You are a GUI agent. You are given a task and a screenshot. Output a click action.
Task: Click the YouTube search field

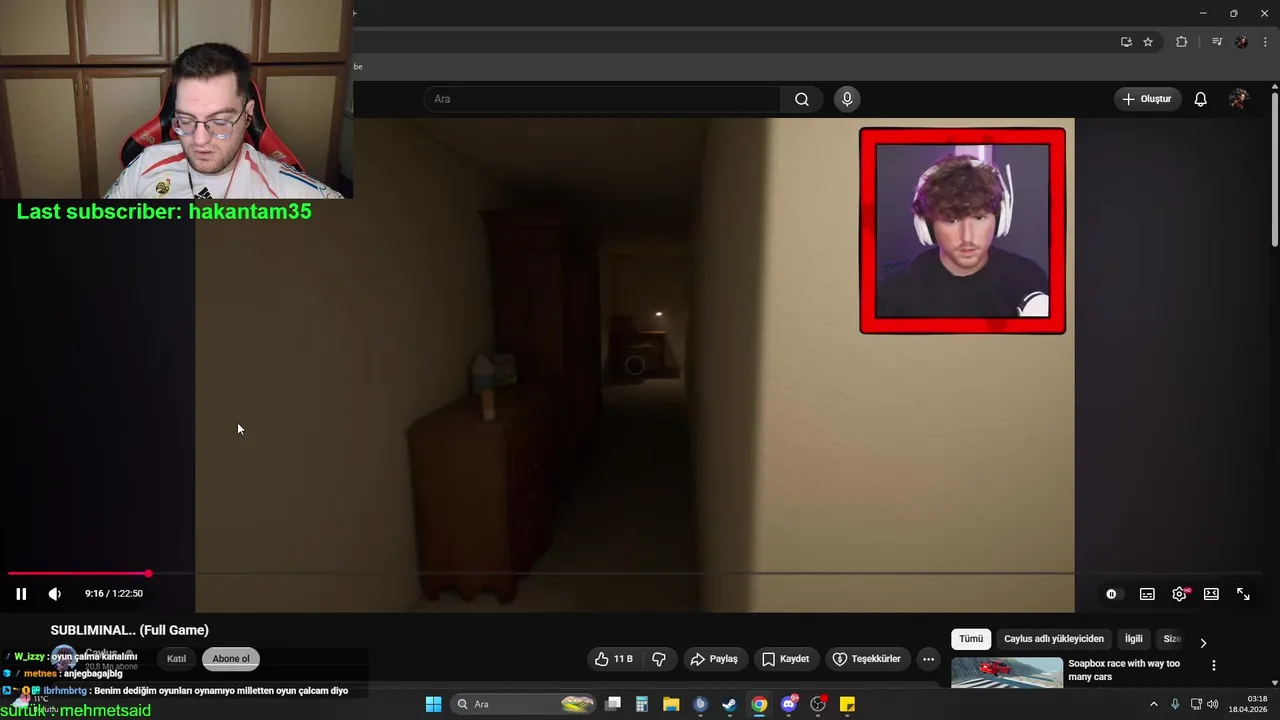(x=602, y=99)
